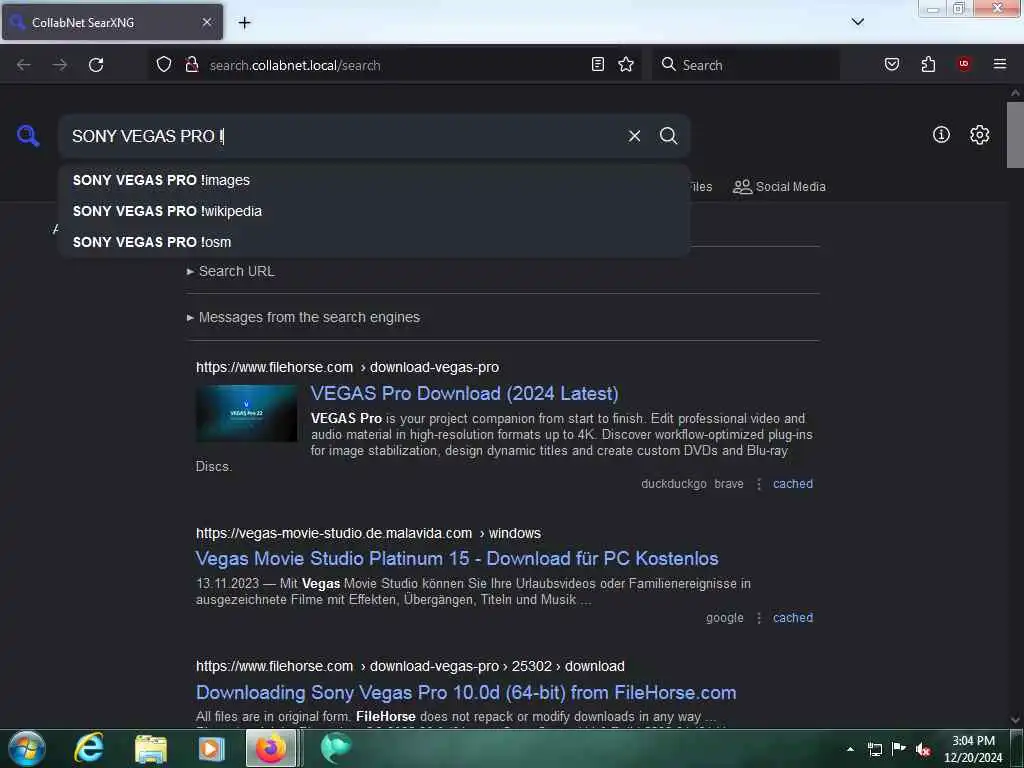Go forward in browser history
1024x768 pixels.
point(60,65)
